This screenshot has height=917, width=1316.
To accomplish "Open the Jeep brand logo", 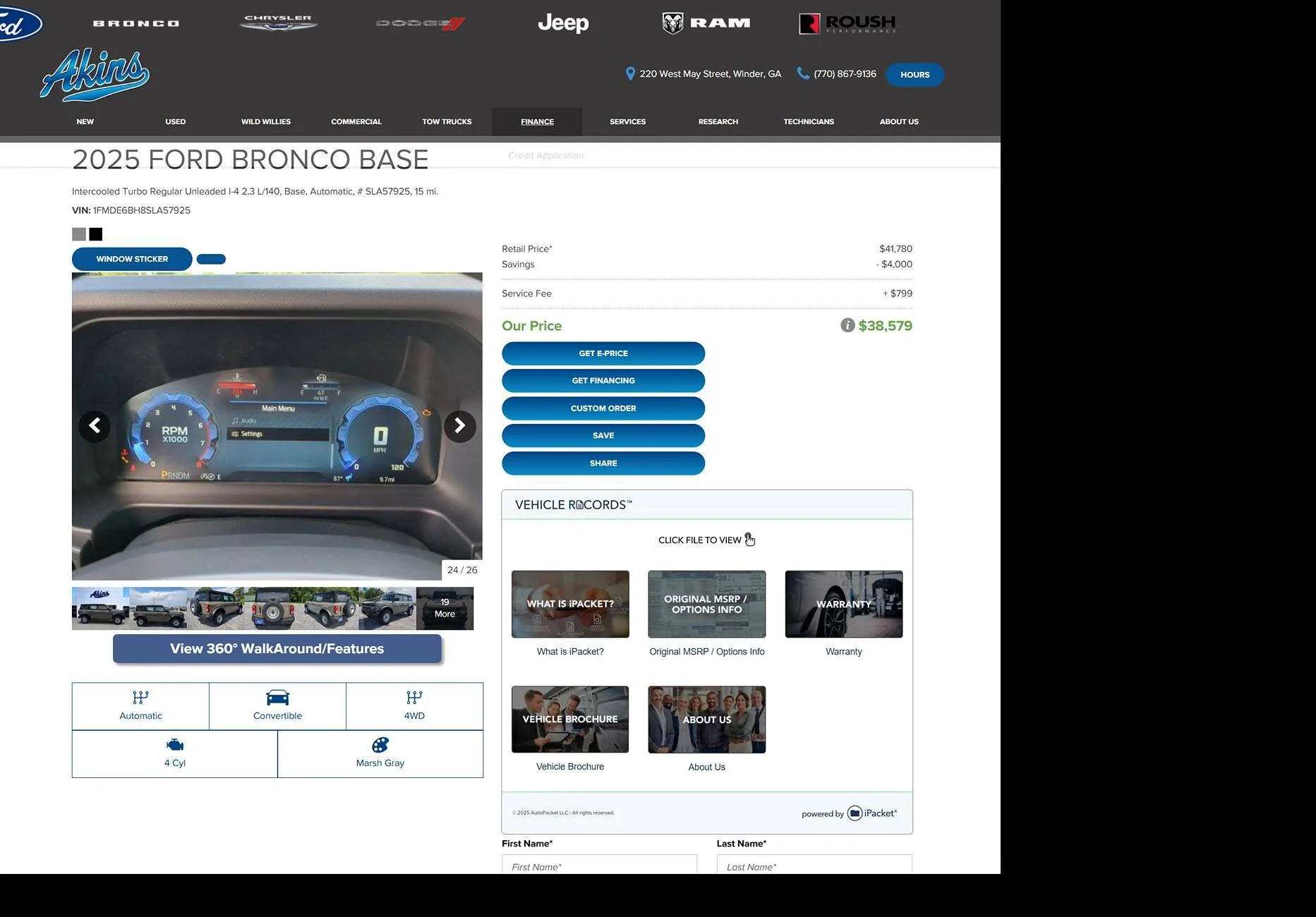I will click(563, 23).
